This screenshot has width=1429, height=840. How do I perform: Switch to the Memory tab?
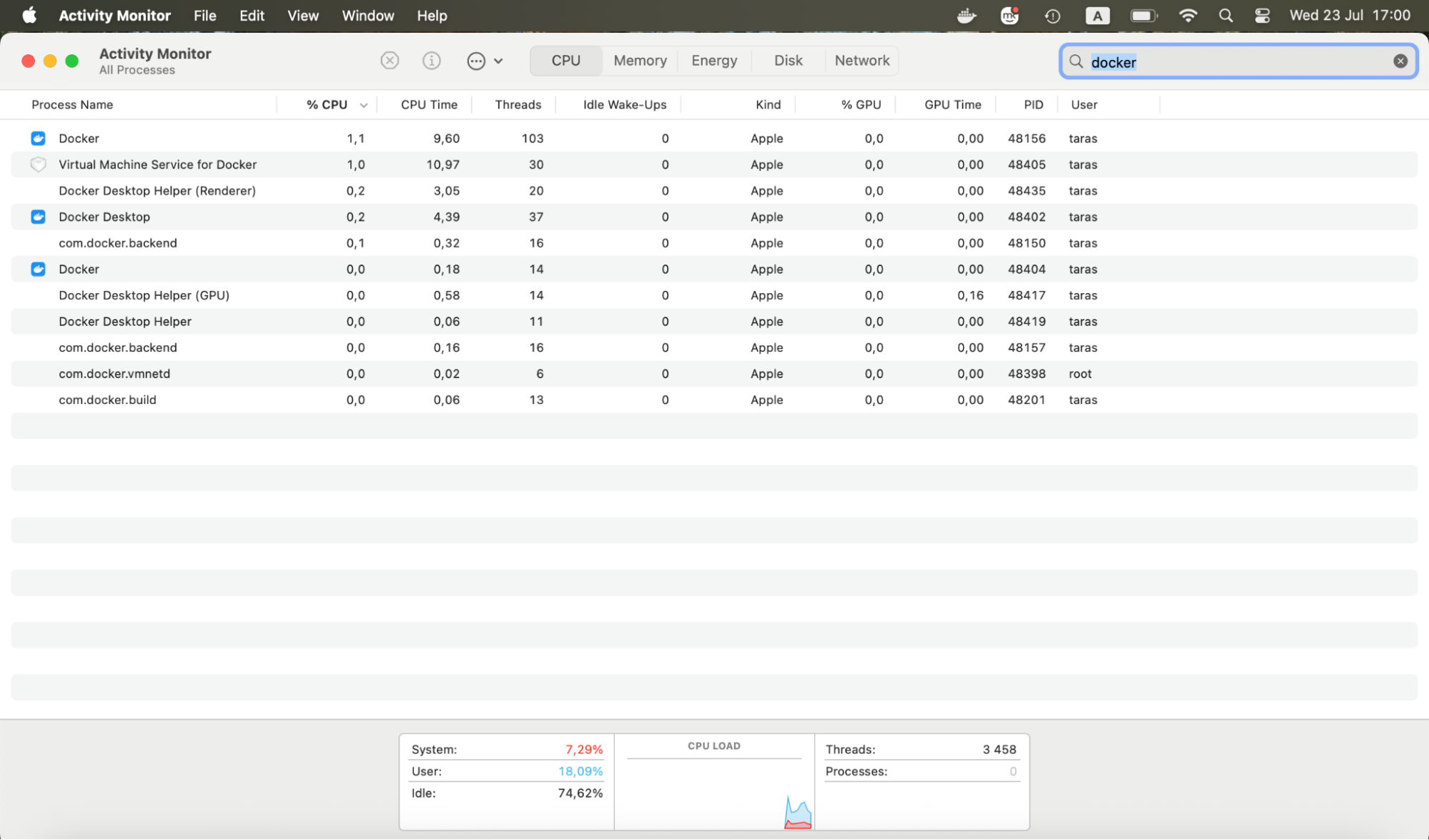[x=639, y=60]
